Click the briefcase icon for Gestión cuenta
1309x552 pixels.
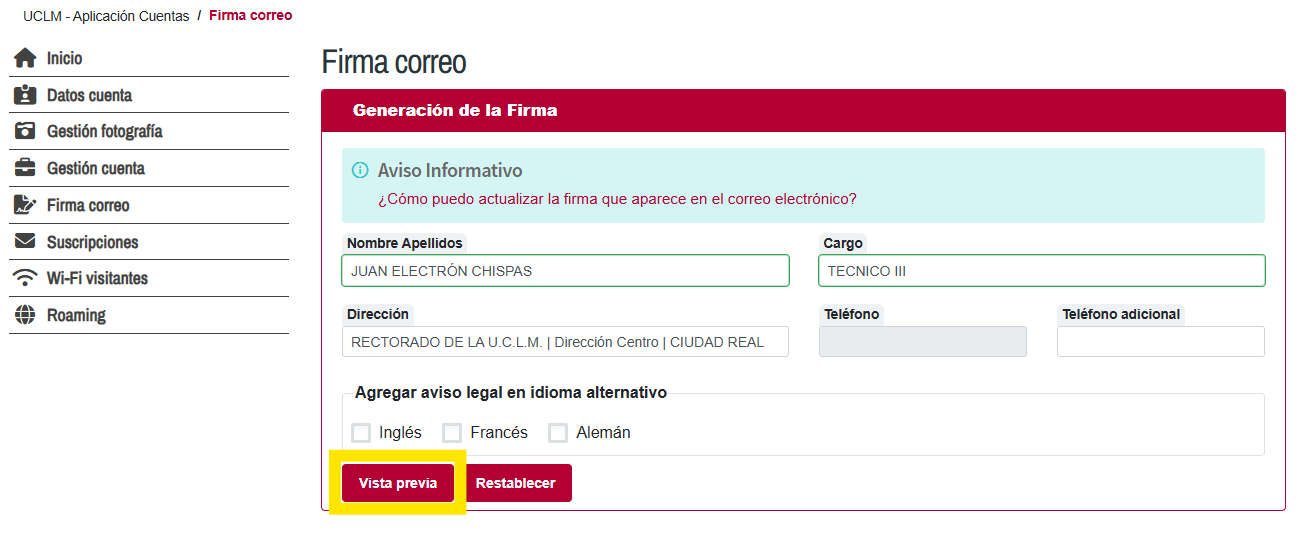coord(25,169)
